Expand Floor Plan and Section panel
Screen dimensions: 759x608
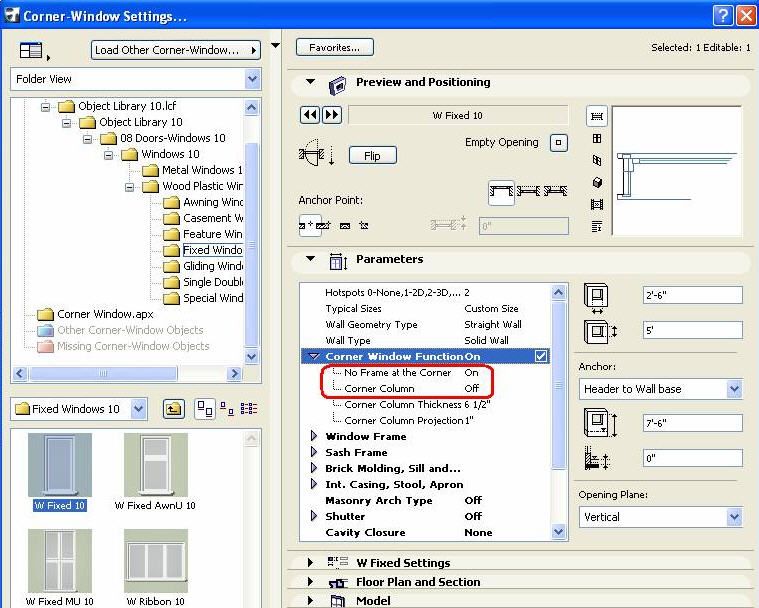coord(310,582)
